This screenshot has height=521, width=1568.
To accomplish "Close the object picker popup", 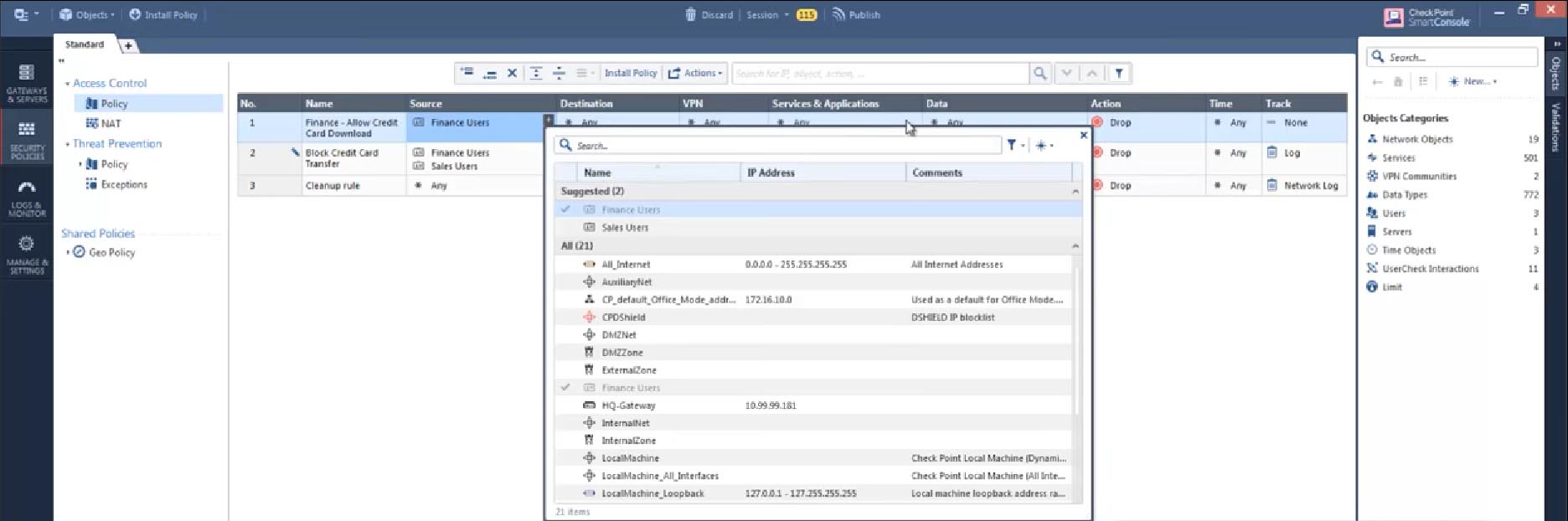I will (1083, 135).
